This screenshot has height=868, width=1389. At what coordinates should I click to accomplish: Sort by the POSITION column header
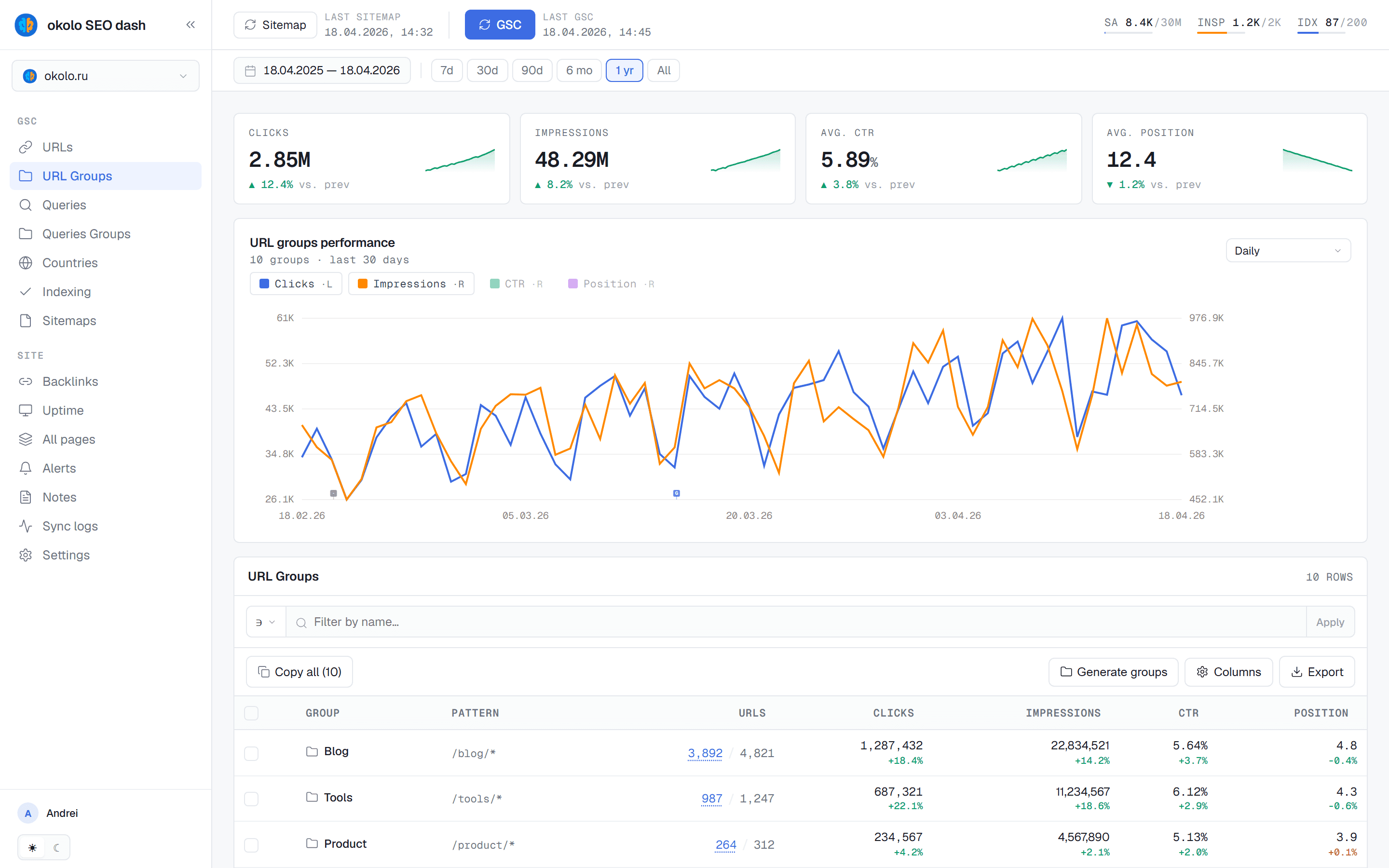click(1321, 713)
